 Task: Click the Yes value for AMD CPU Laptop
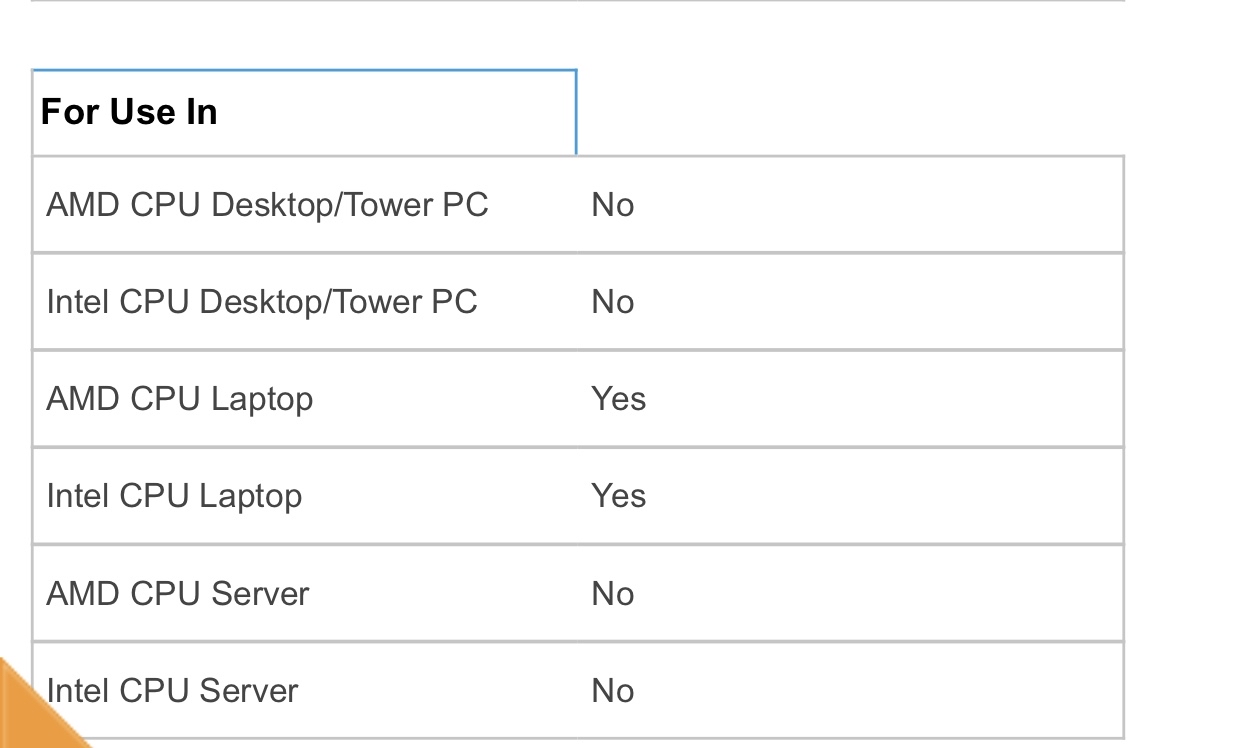[x=618, y=399]
